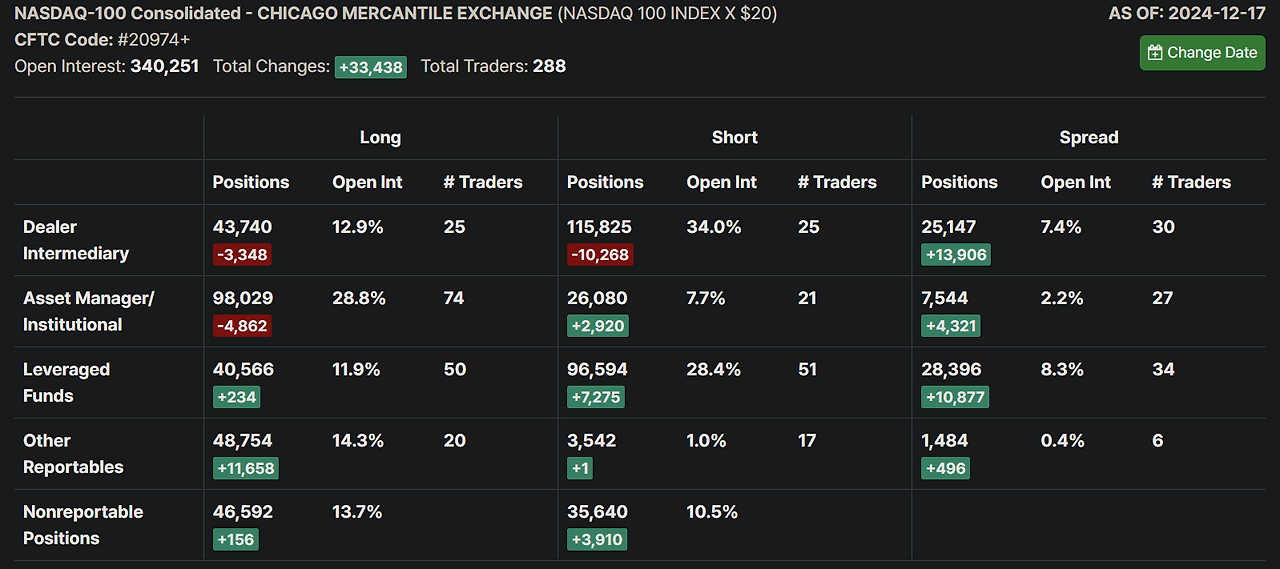
Task: Click the +33,438 Total Changes badge
Action: 370,67
